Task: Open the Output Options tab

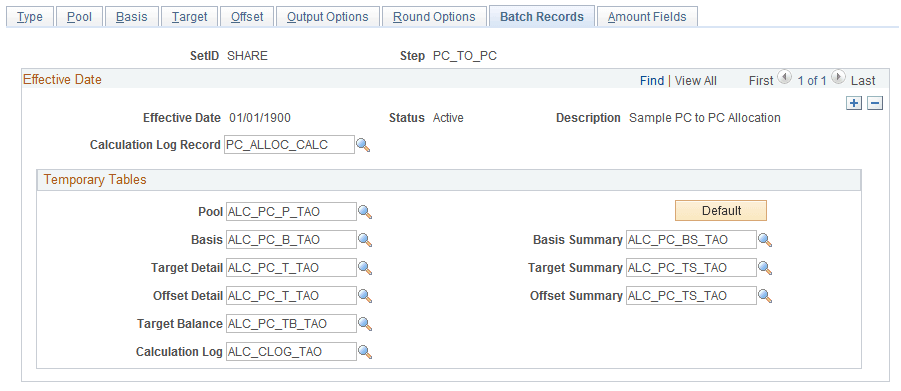Action: (x=328, y=17)
